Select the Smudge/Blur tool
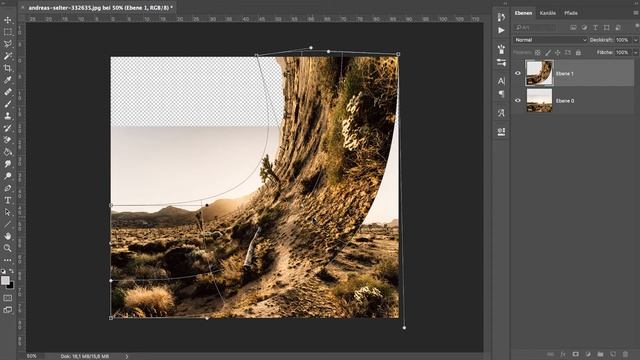The height and width of the screenshot is (360, 640). (x=8, y=164)
